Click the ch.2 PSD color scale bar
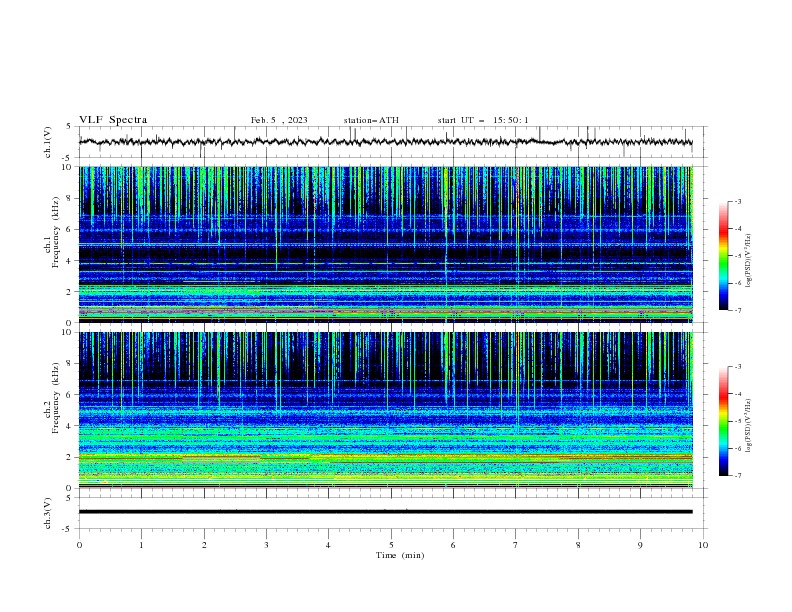Viewport: 792px width, 612px height. click(724, 421)
